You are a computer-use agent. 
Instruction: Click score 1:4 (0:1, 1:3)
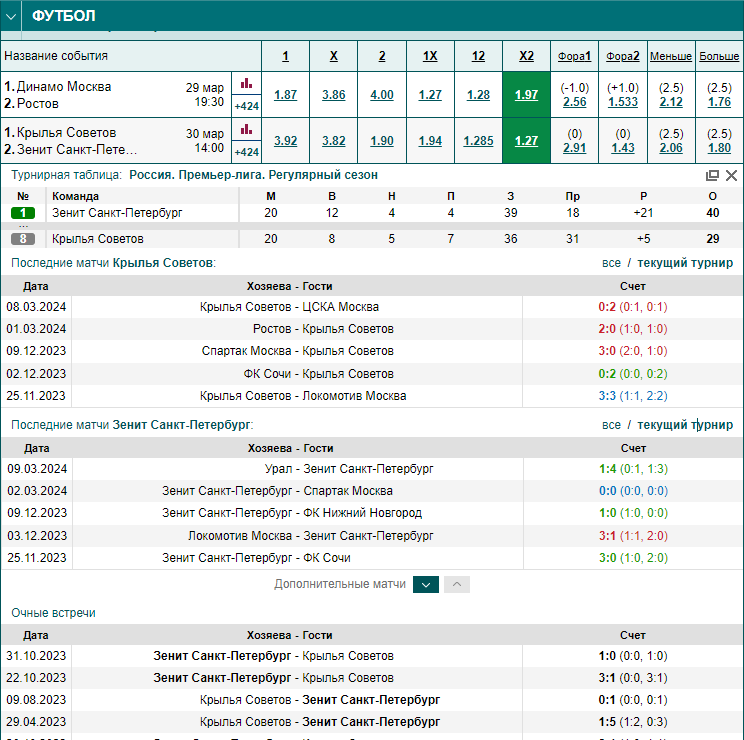click(x=633, y=469)
